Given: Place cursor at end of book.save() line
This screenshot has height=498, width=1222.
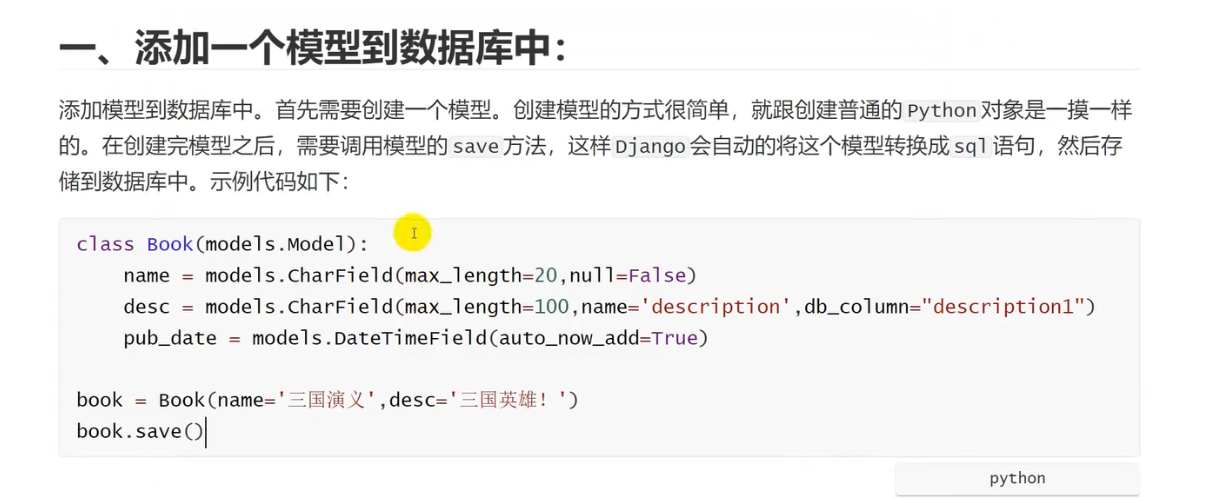Looking at the screenshot, I should click(x=204, y=431).
